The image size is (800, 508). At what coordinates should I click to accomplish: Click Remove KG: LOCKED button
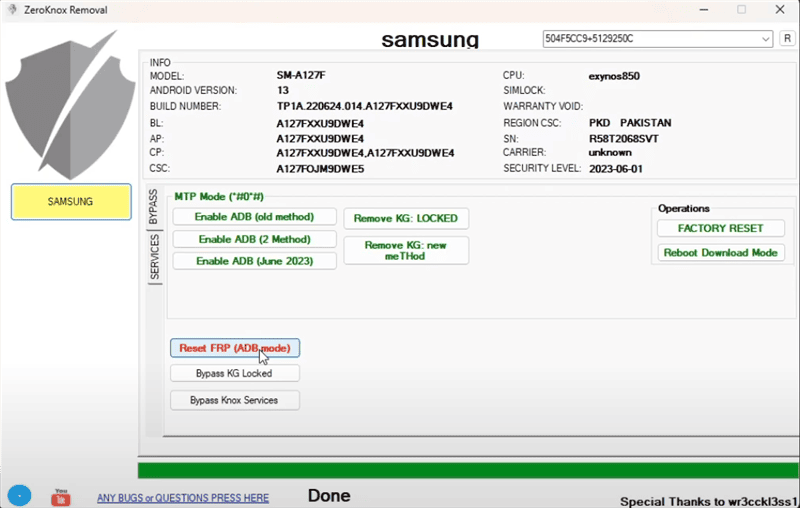point(405,218)
